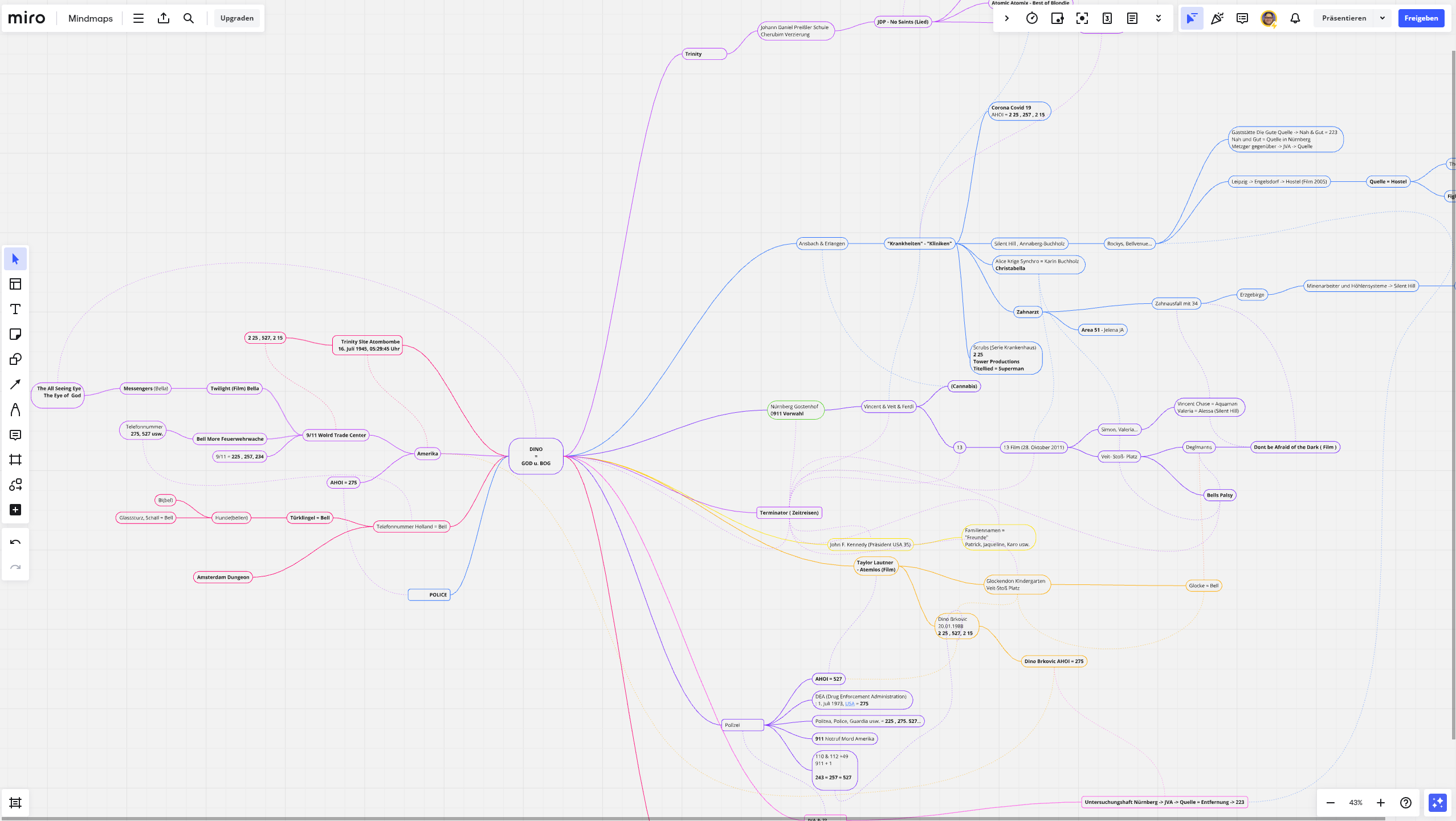The width and height of the screenshot is (1456, 821).
Task: Select the sticky note tool
Action: (15, 334)
